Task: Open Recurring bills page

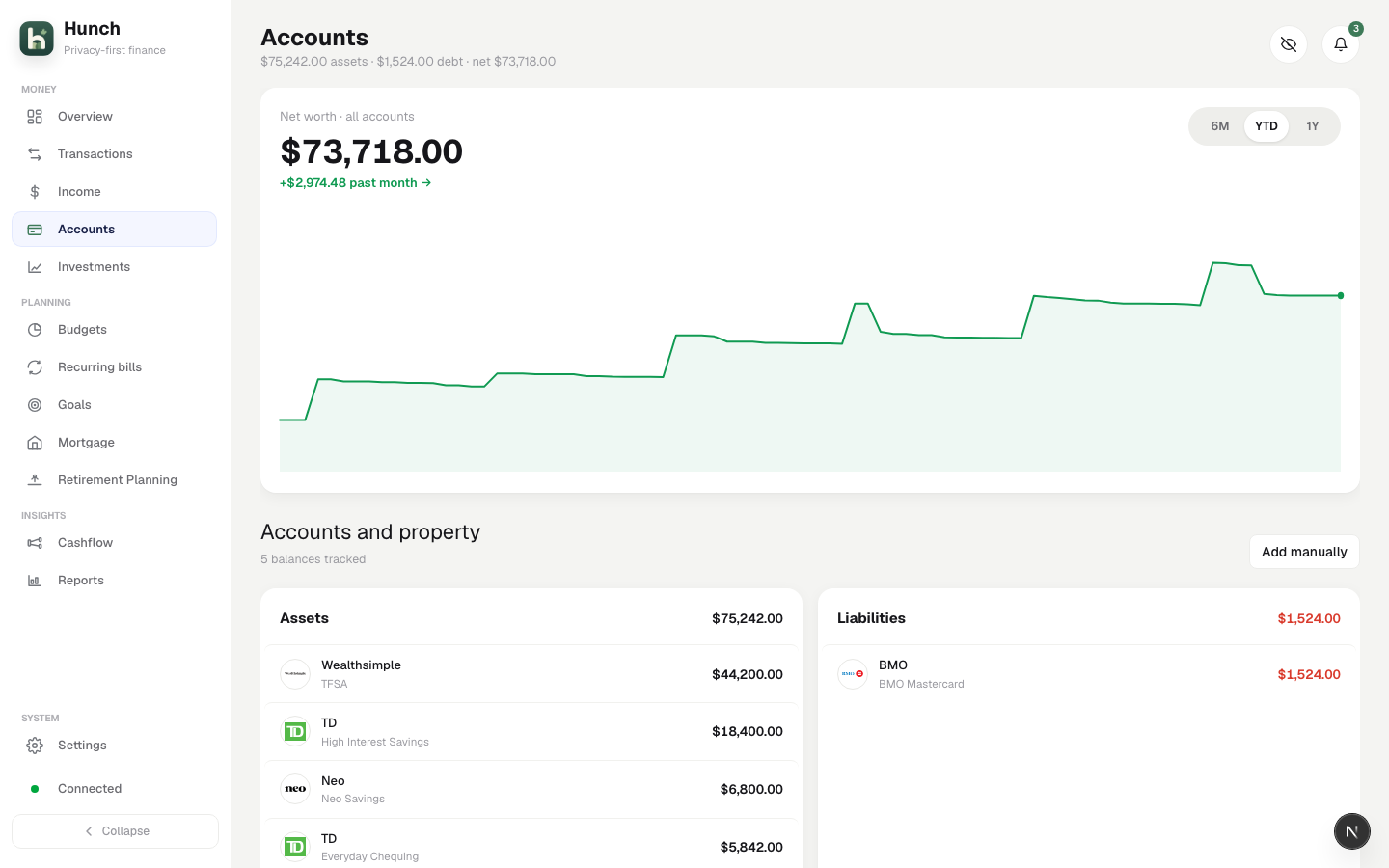Action: [x=114, y=367]
